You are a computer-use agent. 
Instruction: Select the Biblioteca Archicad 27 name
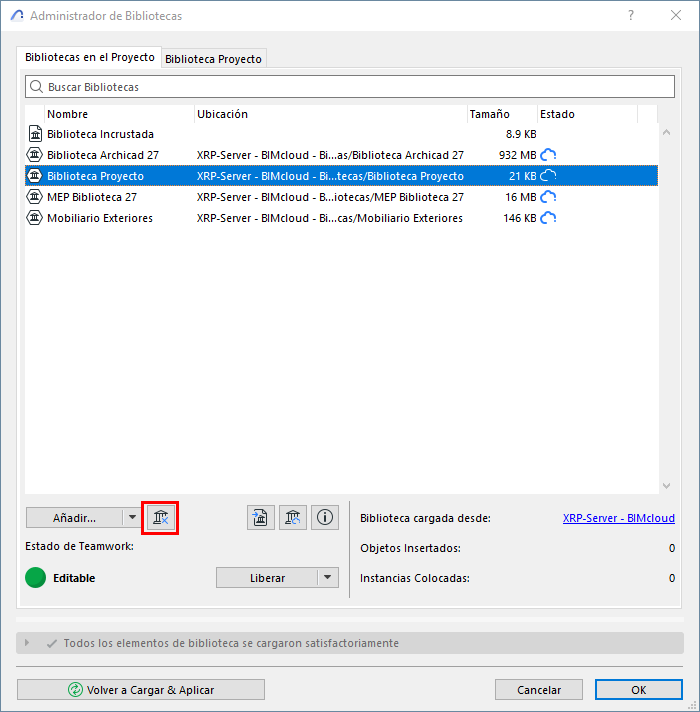click(103, 155)
